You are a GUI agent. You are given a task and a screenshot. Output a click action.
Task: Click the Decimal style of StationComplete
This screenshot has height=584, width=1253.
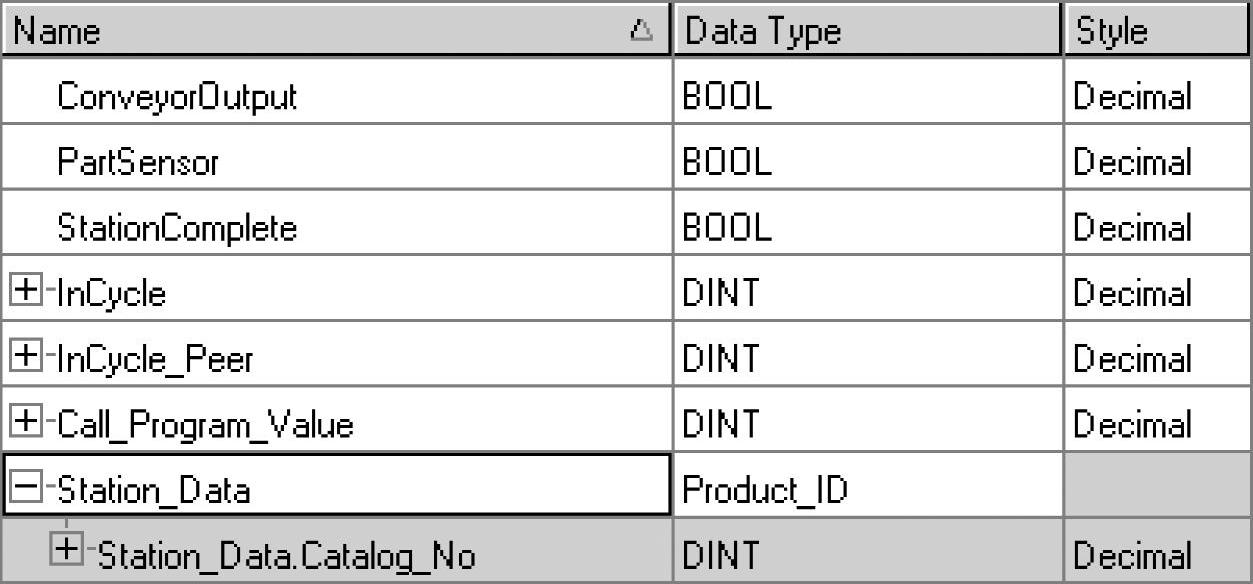coord(1131,228)
